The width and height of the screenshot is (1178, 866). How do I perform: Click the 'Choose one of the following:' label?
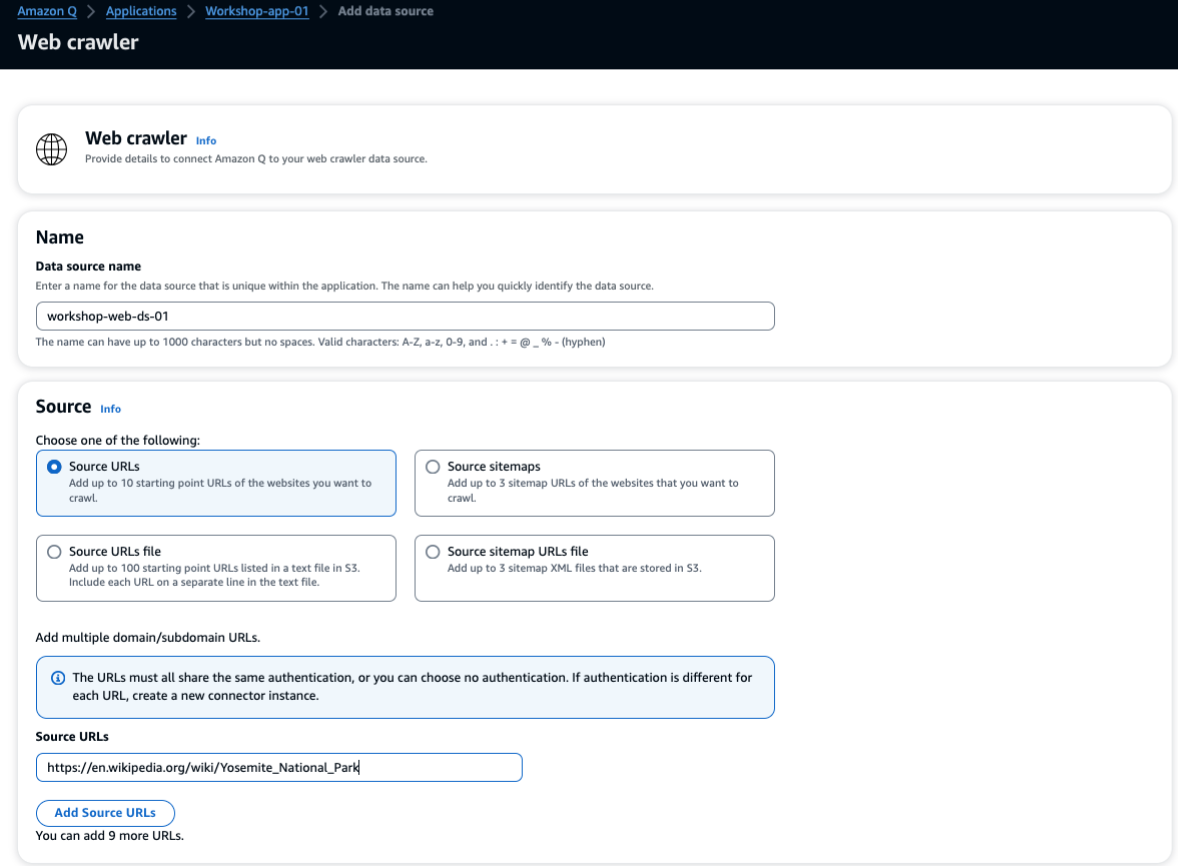118,440
